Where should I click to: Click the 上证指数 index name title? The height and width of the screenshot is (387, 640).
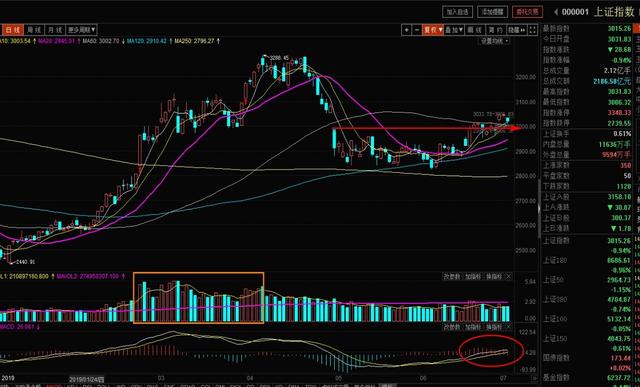[614, 12]
